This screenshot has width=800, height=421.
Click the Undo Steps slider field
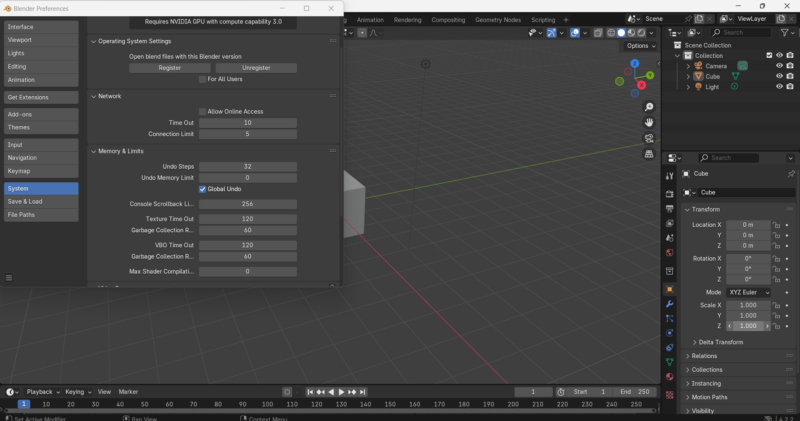point(248,166)
